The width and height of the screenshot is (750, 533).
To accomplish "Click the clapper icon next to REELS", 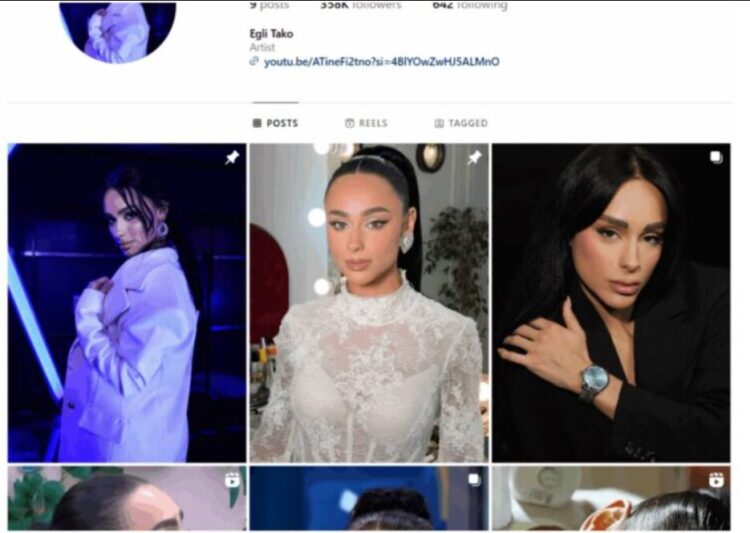I will [350, 123].
